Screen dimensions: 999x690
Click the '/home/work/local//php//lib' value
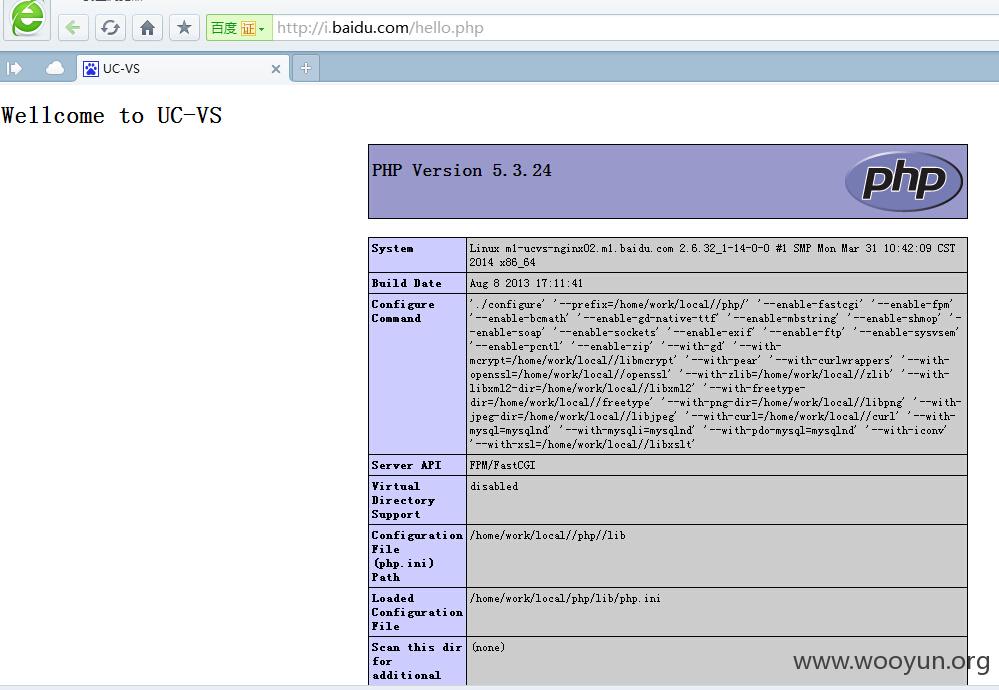click(x=548, y=535)
